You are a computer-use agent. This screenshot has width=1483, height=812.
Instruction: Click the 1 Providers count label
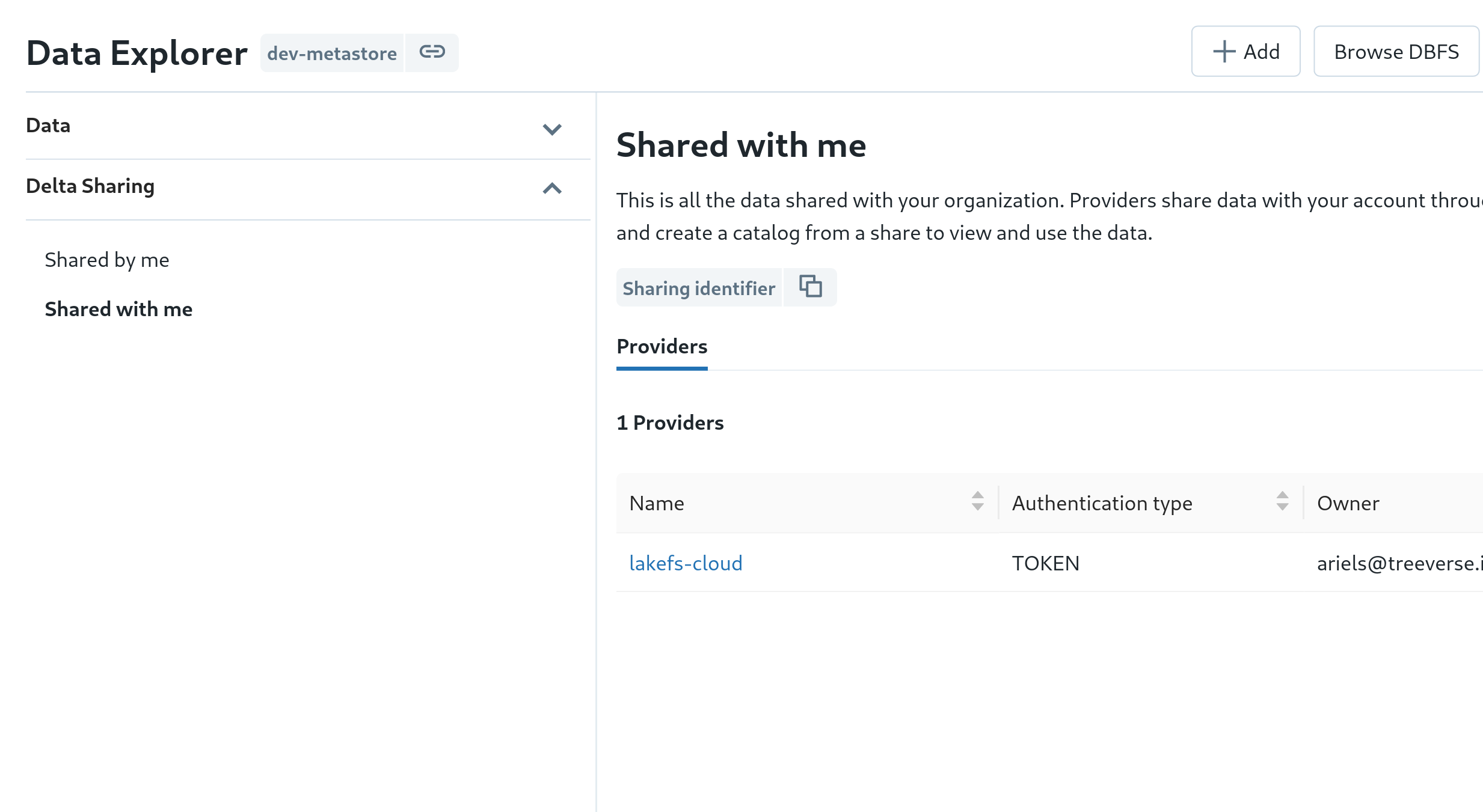point(670,423)
